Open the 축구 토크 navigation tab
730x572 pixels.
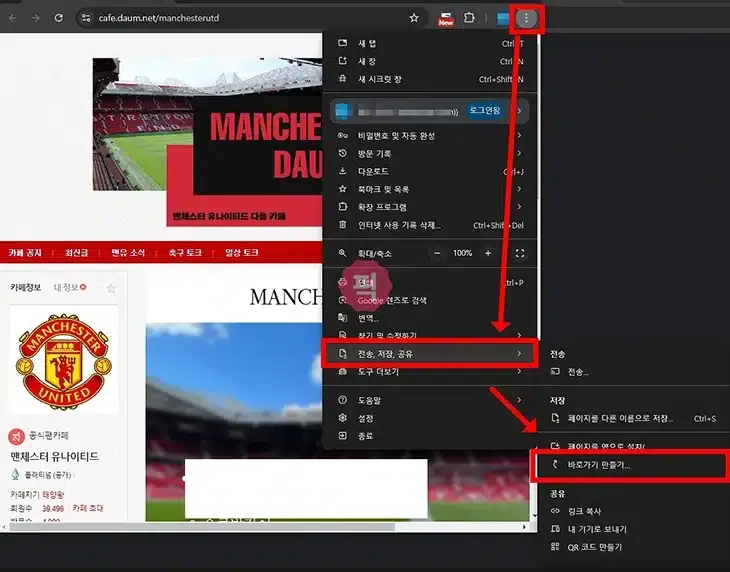coord(185,253)
